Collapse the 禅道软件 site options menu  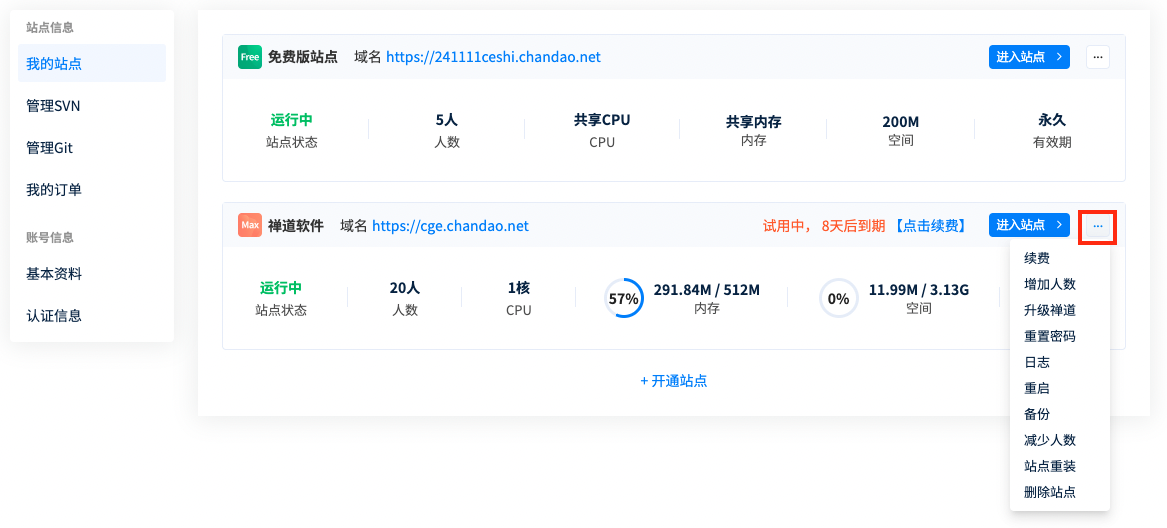pyautogui.click(x=1098, y=226)
